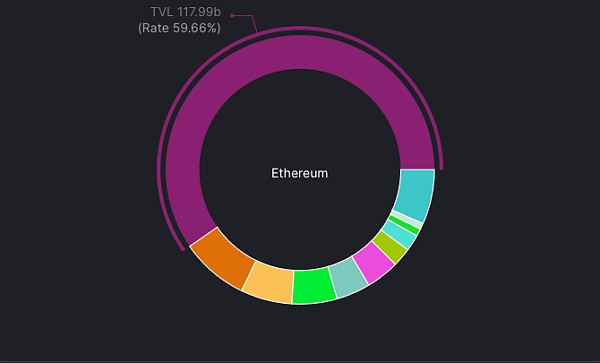Click the olive-green chart segment
Viewport: 600px width, 363px height.
point(389,247)
